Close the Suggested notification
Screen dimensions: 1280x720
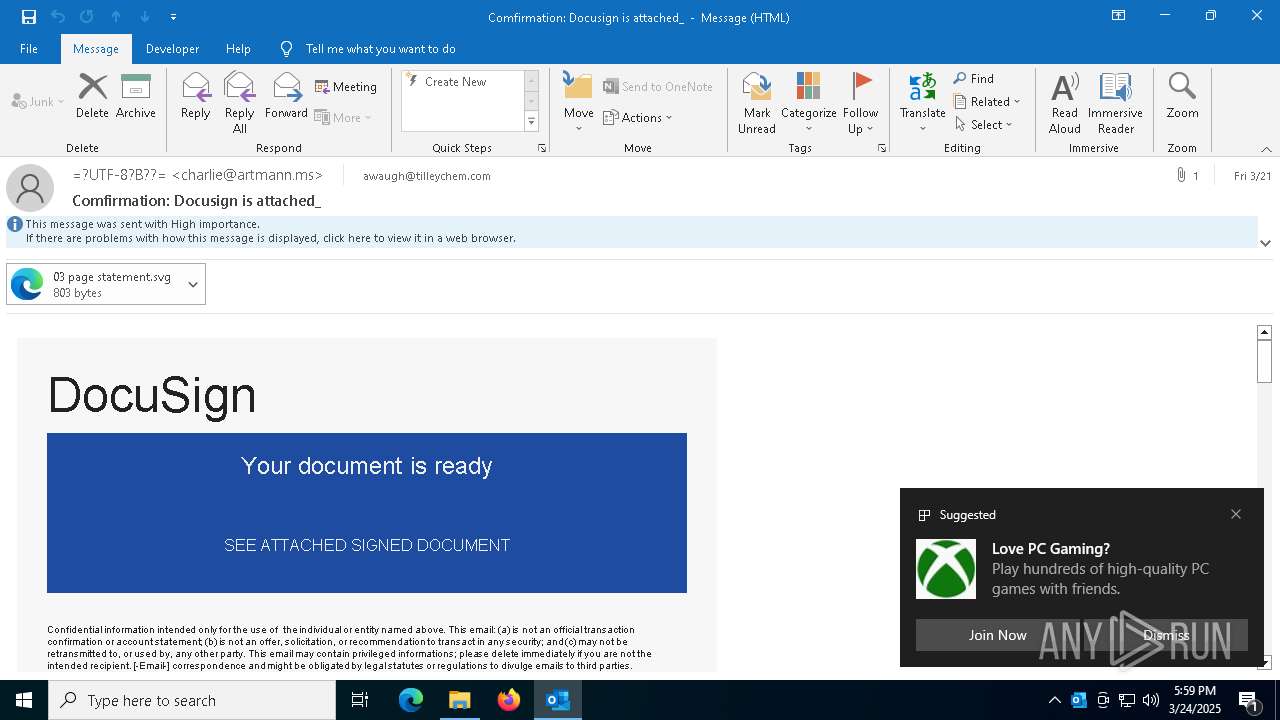click(1236, 514)
